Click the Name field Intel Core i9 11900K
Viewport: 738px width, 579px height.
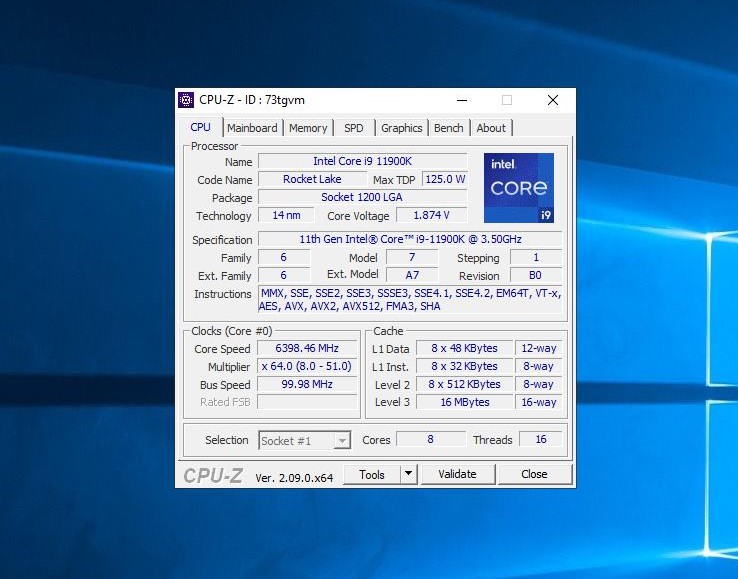362,161
